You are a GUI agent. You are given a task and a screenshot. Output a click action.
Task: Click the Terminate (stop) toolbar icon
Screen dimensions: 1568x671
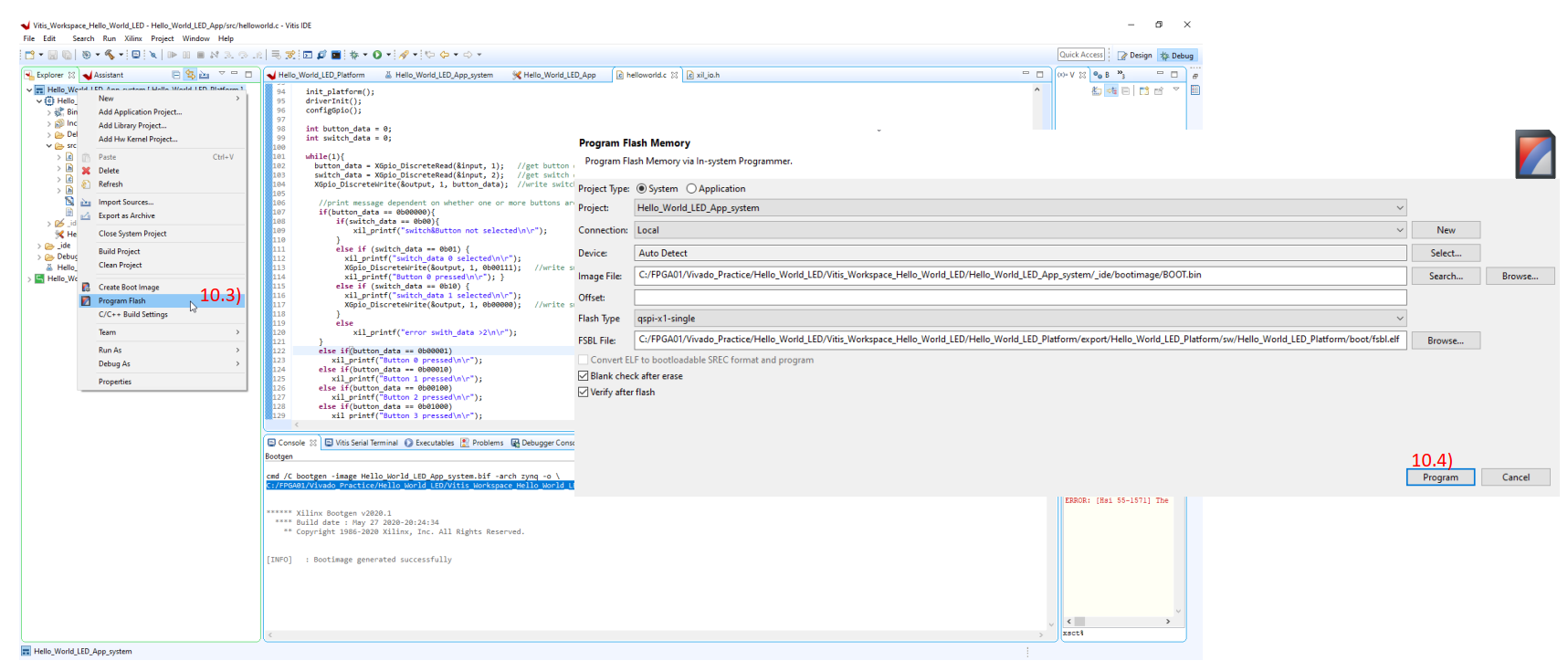point(201,55)
